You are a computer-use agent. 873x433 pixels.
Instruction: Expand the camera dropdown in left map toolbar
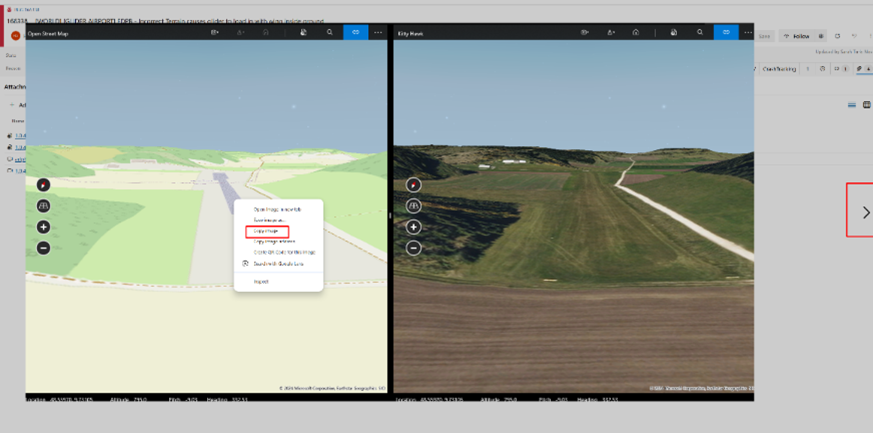click(x=215, y=33)
